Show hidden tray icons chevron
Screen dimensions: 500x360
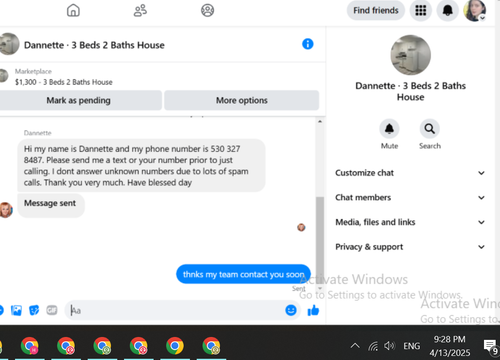tap(355, 346)
